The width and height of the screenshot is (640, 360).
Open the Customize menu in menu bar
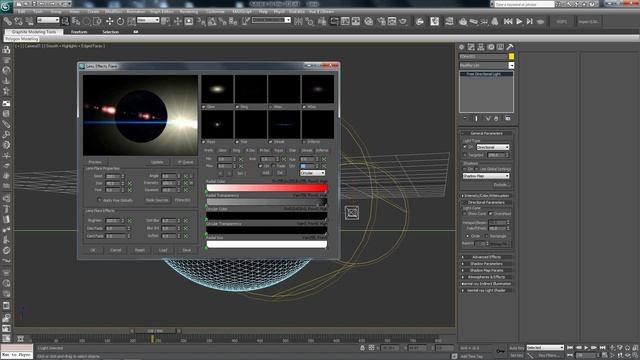pyautogui.click(x=215, y=12)
